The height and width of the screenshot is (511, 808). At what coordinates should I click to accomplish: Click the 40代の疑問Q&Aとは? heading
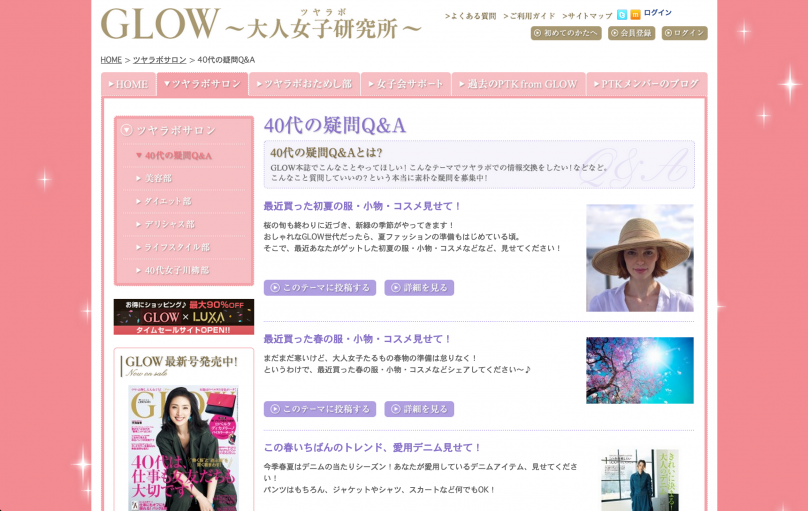[326, 152]
